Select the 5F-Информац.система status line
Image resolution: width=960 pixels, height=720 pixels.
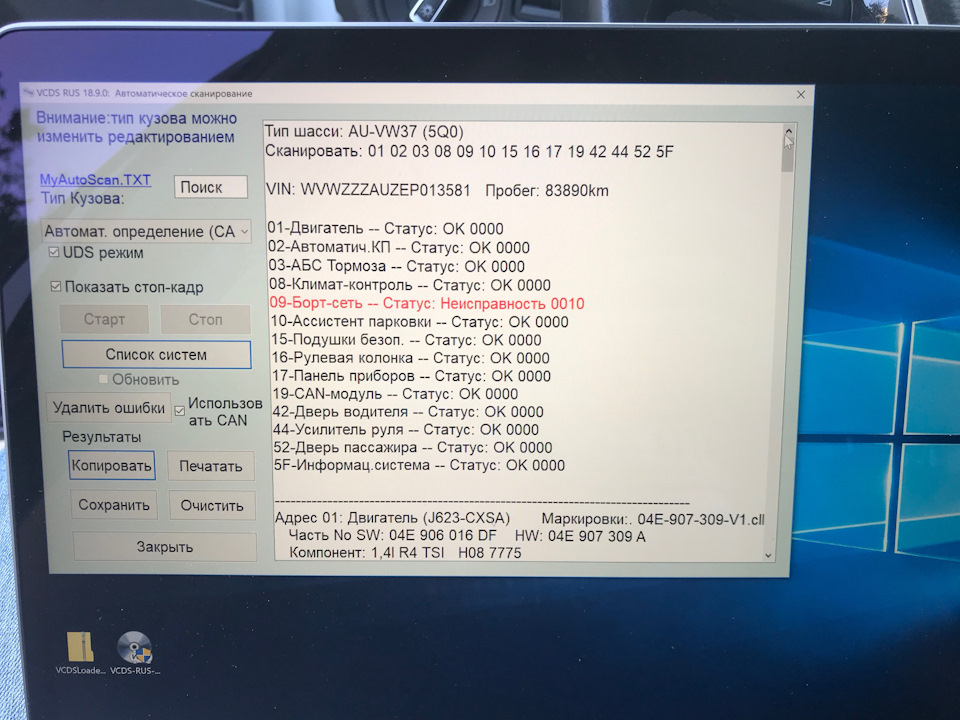coord(419,465)
